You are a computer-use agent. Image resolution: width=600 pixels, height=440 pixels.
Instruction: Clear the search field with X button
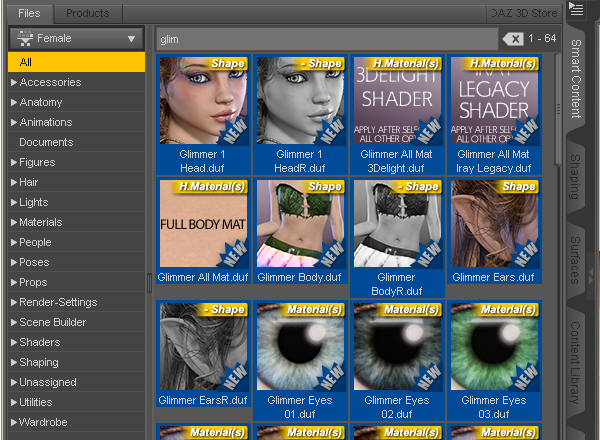pyautogui.click(x=513, y=39)
